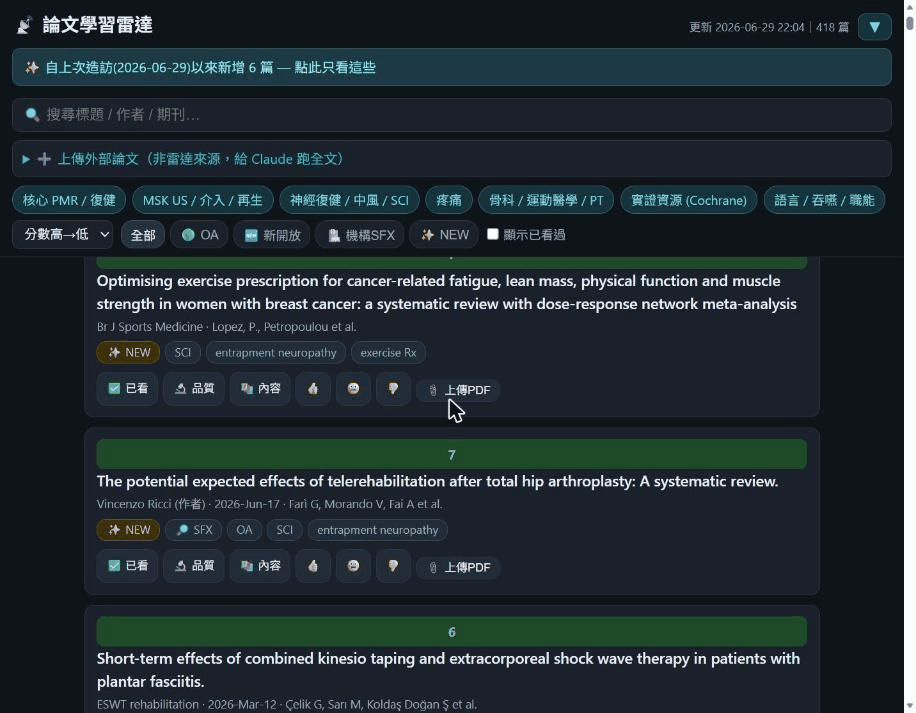Focus the search field for title, author, journal
Screen dimensions: 916x713
click(452, 114)
